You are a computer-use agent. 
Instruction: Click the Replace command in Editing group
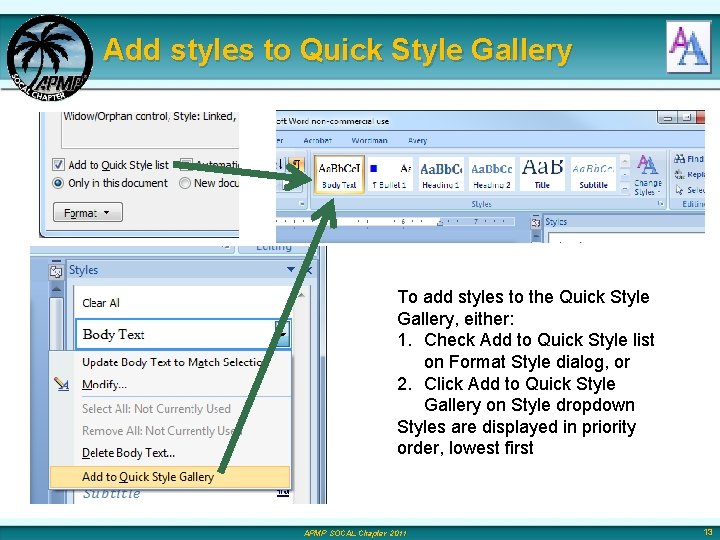click(x=688, y=174)
